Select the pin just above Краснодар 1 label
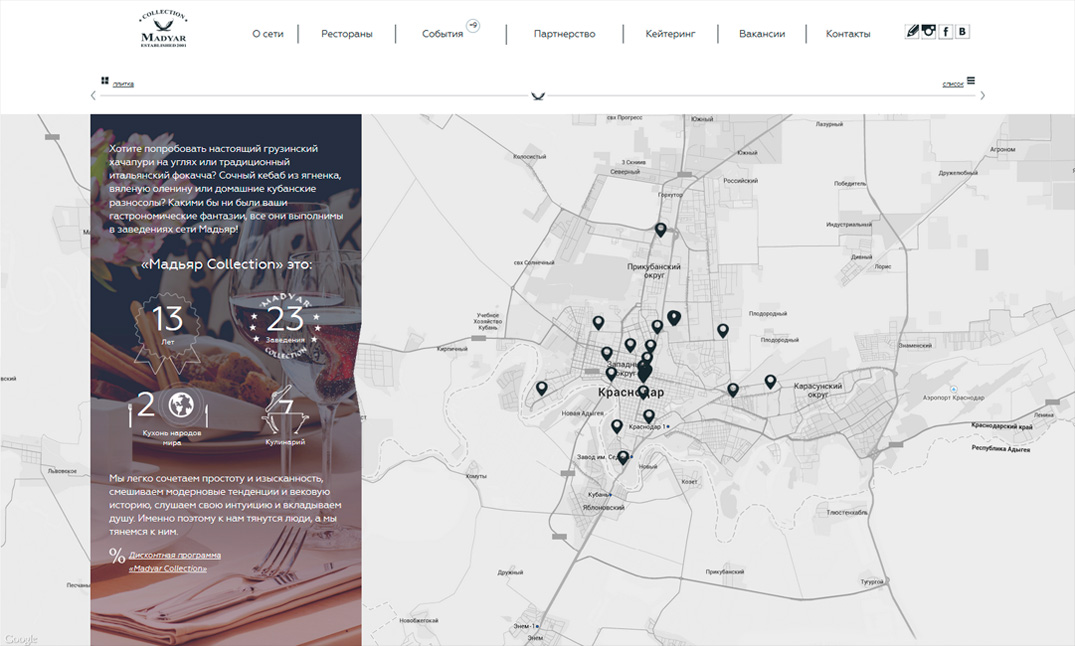 (x=649, y=416)
